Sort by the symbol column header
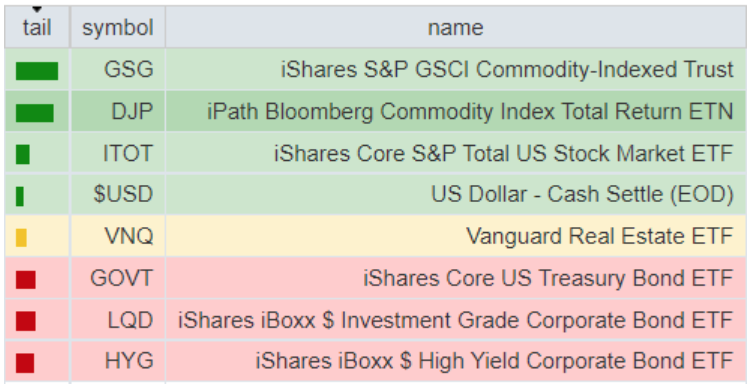Screen dimensions: 752x384 [x=118, y=27]
